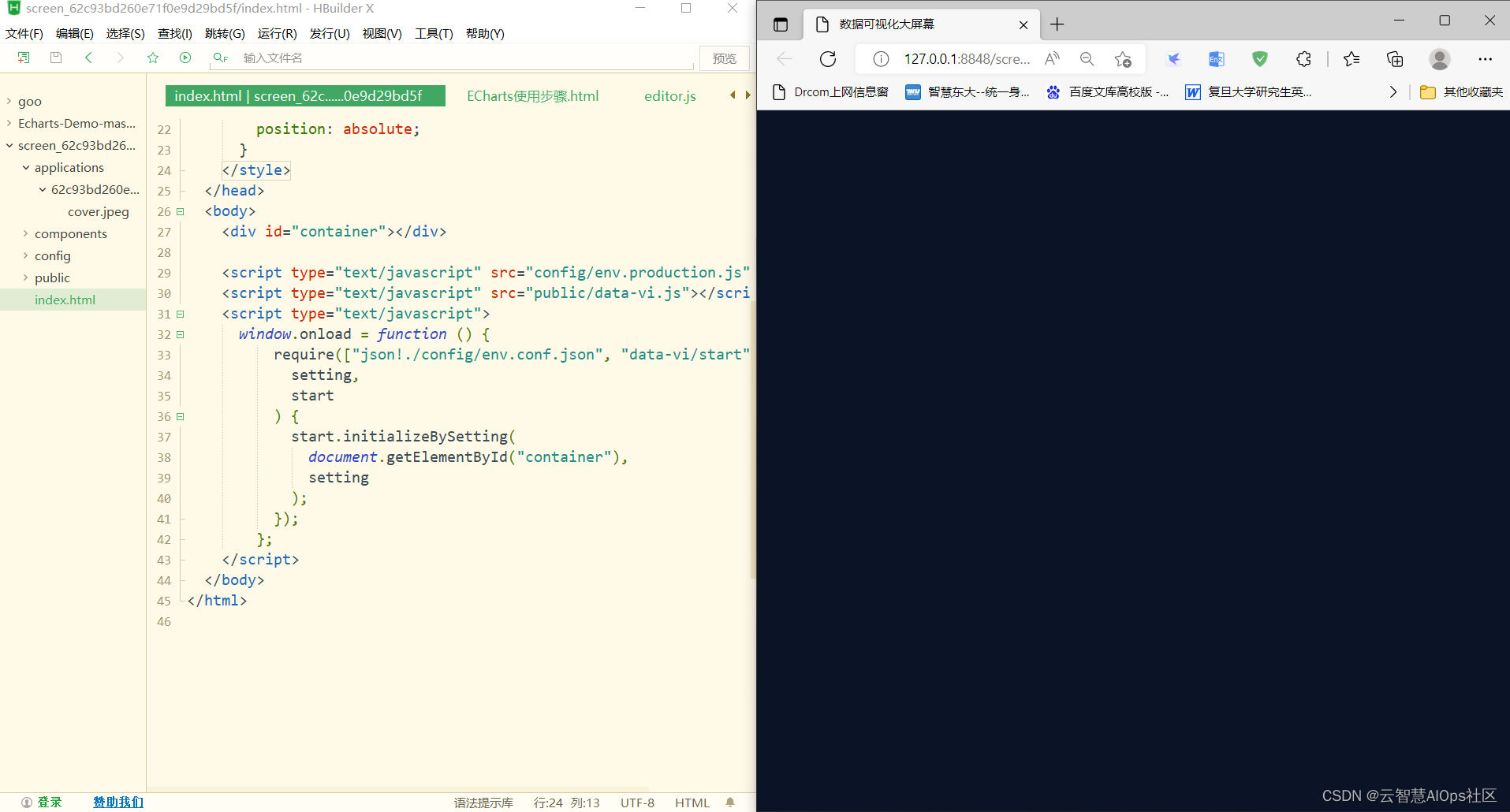The image size is (1510, 812).
Task: Switch to editor.js tab
Action: (x=670, y=95)
